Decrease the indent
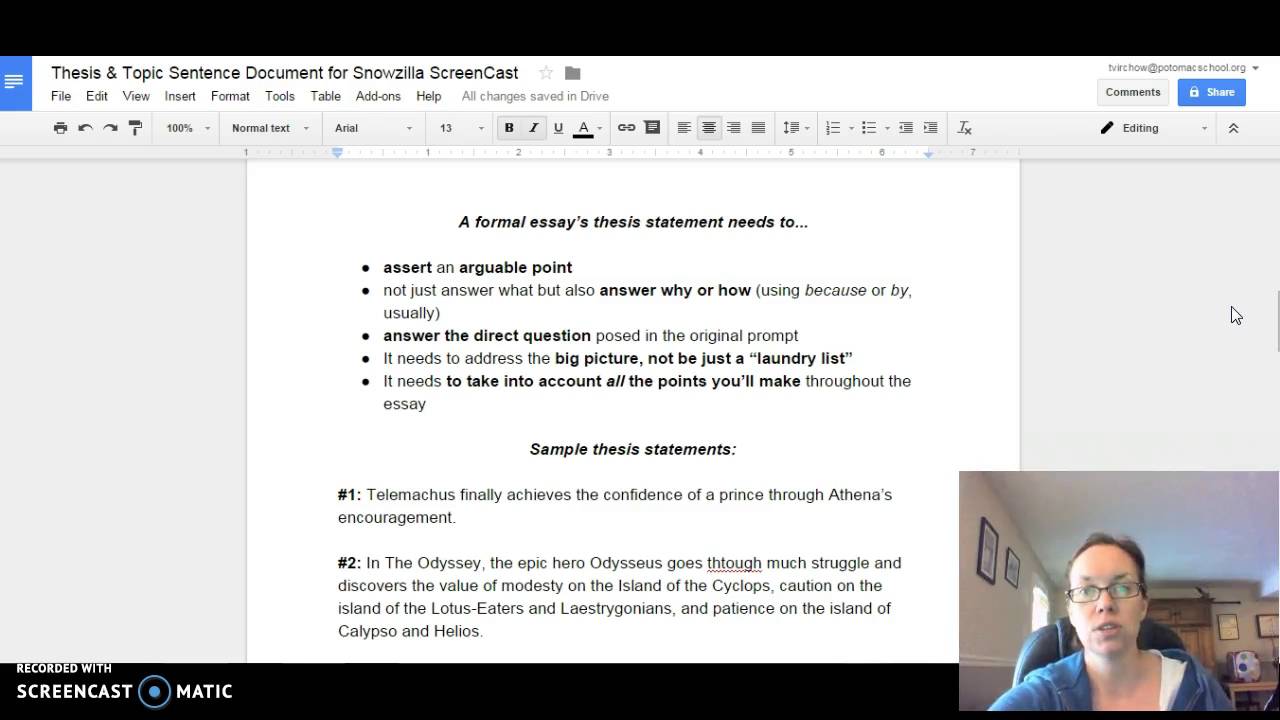Viewport: 1280px width, 720px height. point(906,128)
